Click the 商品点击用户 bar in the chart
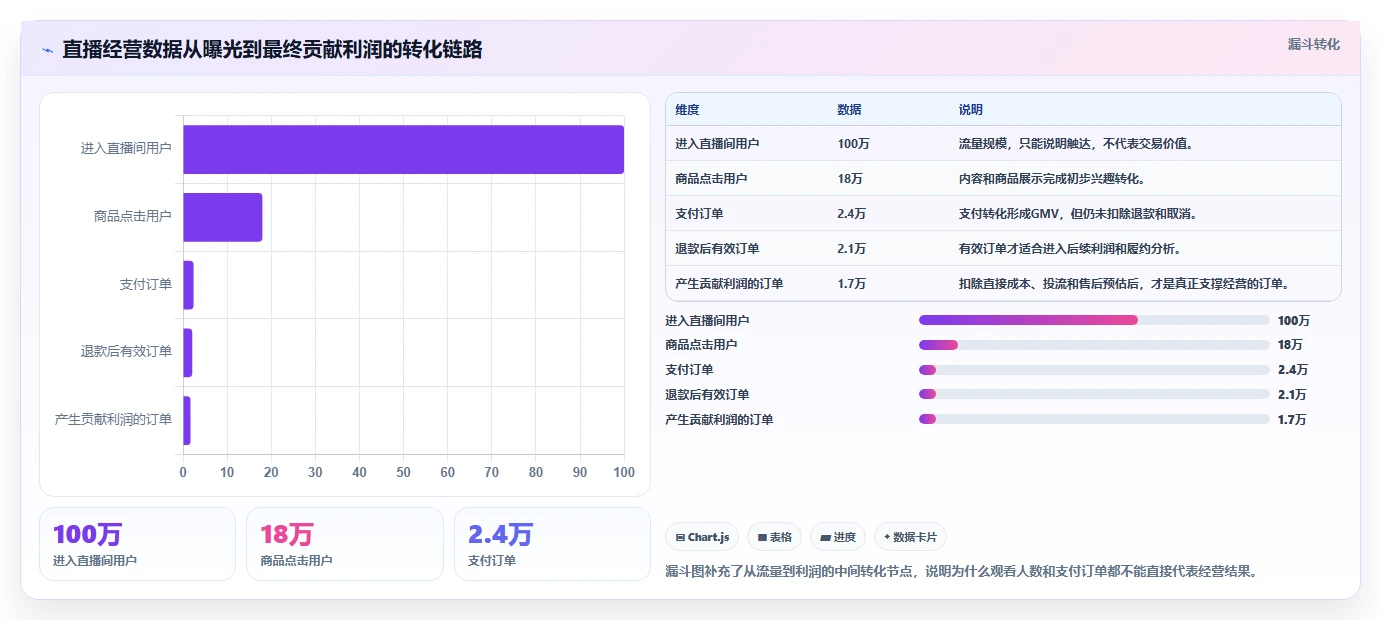This screenshot has height=620, width=1381. coord(222,217)
